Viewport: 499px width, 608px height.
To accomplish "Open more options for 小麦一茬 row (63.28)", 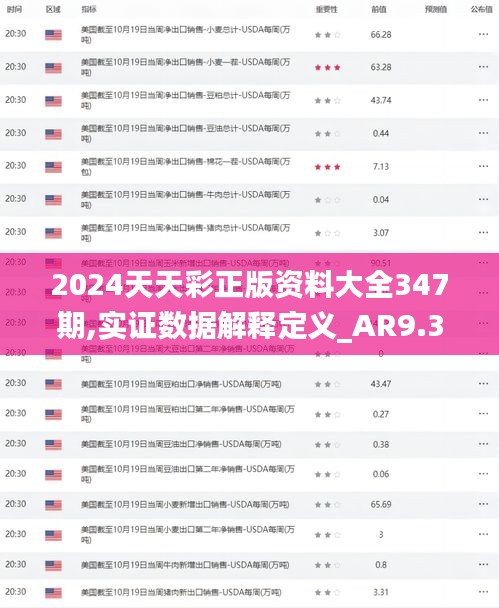I will tap(483, 67).
